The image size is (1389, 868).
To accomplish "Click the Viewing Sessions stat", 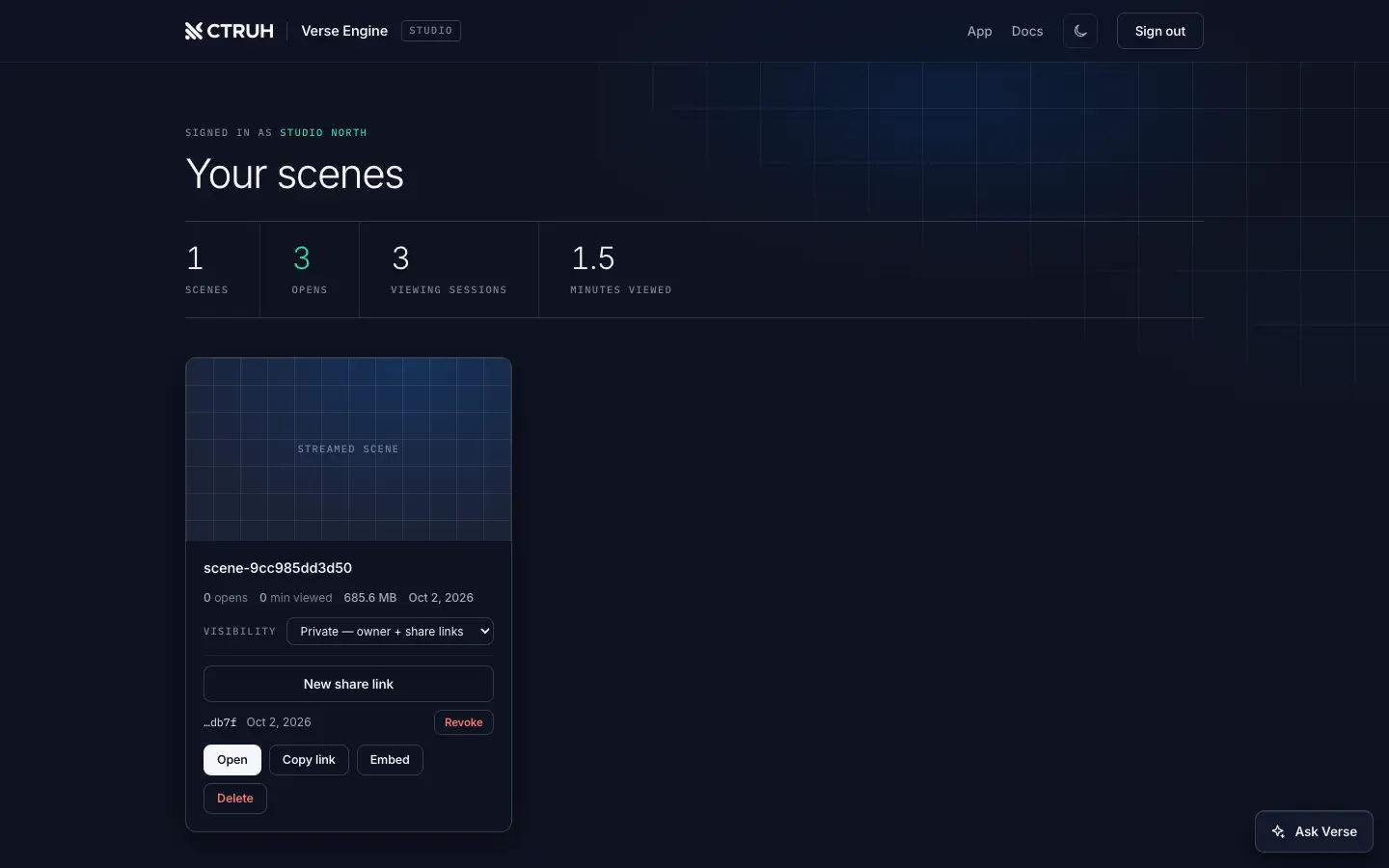I will tap(449, 269).
